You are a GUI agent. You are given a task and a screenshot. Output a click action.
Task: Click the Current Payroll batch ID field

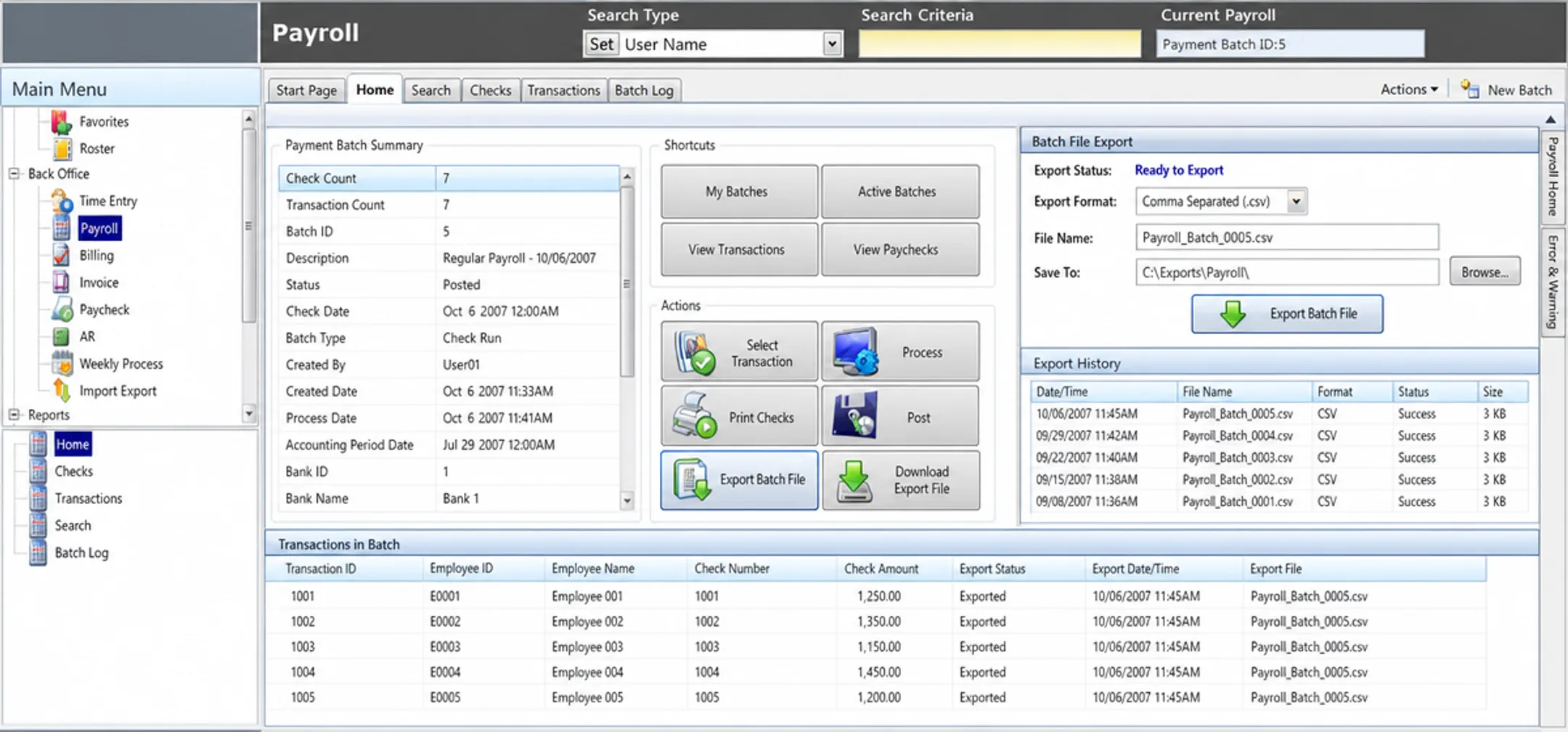[1290, 44]
